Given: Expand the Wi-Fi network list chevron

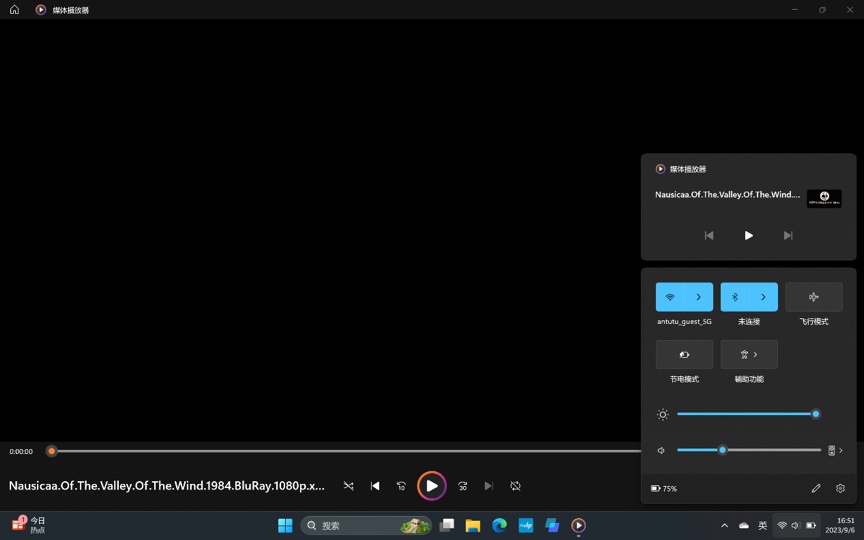Looking at the screenshot, I should [x=699, y=297].
